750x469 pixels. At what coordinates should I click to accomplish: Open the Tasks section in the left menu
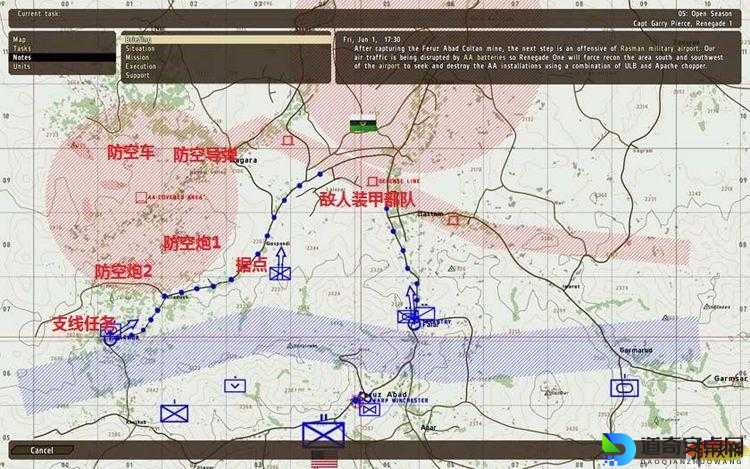click(x=62, y=48)
